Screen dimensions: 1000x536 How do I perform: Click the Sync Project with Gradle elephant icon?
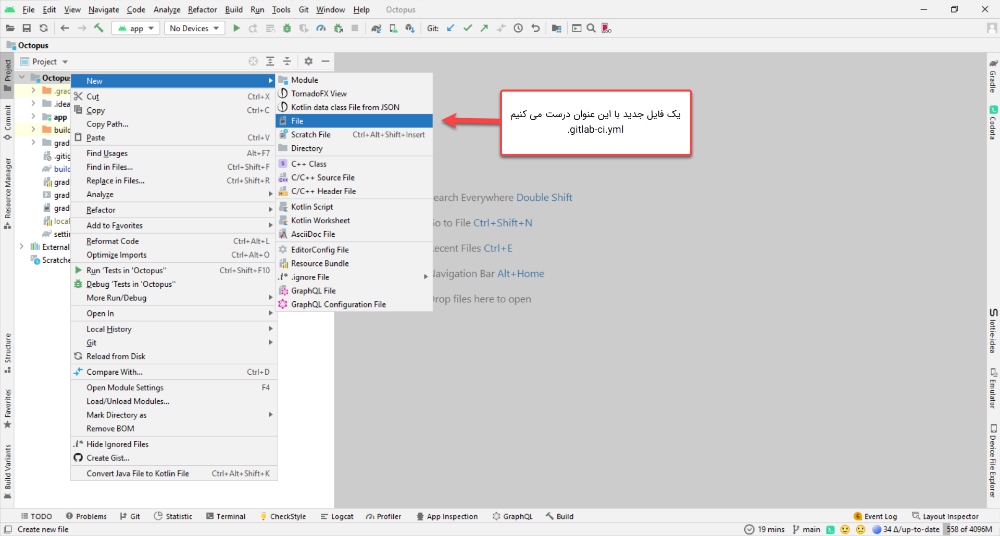pos(376,28)
